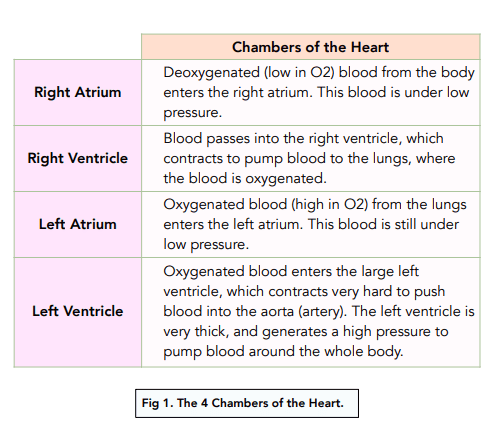Image resolution: width=496 pixels, height=429 pixels.
Task: Select the Left Atrium row label
Action: pos(78,224)
